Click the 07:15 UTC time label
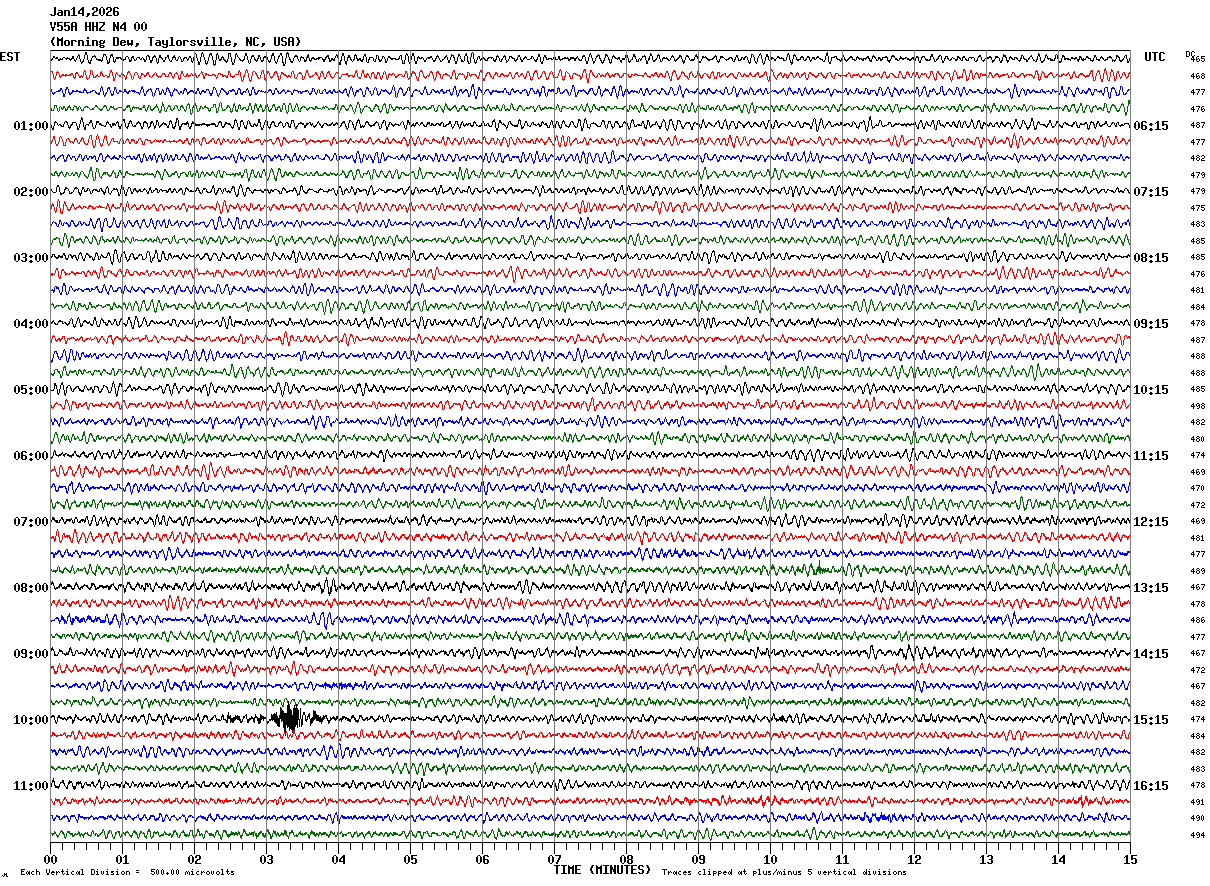The image size is (1210, 886). coord(1151,192)
